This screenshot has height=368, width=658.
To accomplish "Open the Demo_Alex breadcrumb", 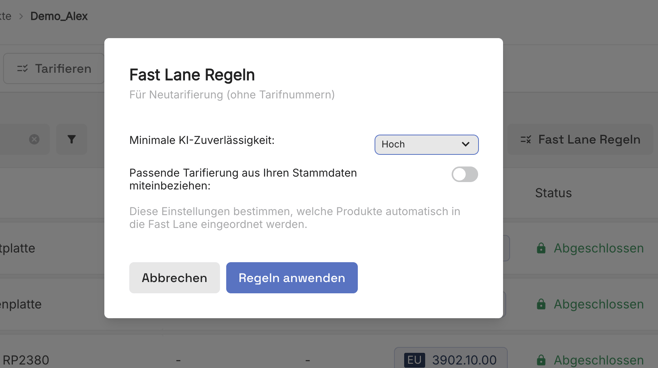I will (59, 16).
